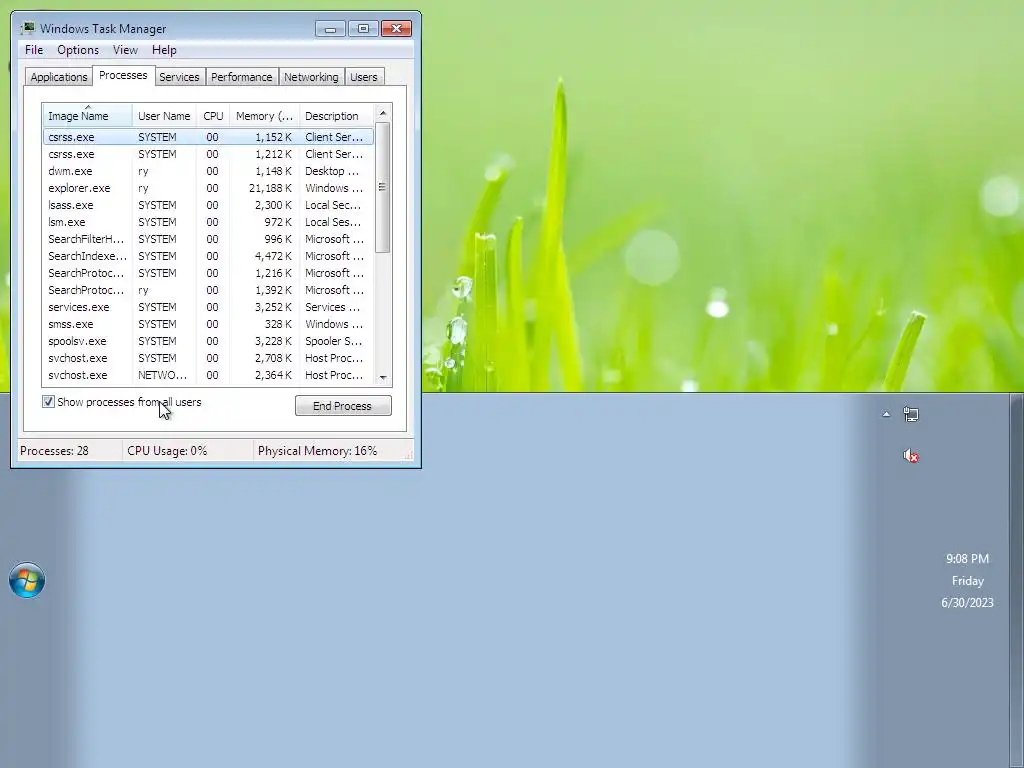Switch to the Performance tab

(x=242, y=77)
